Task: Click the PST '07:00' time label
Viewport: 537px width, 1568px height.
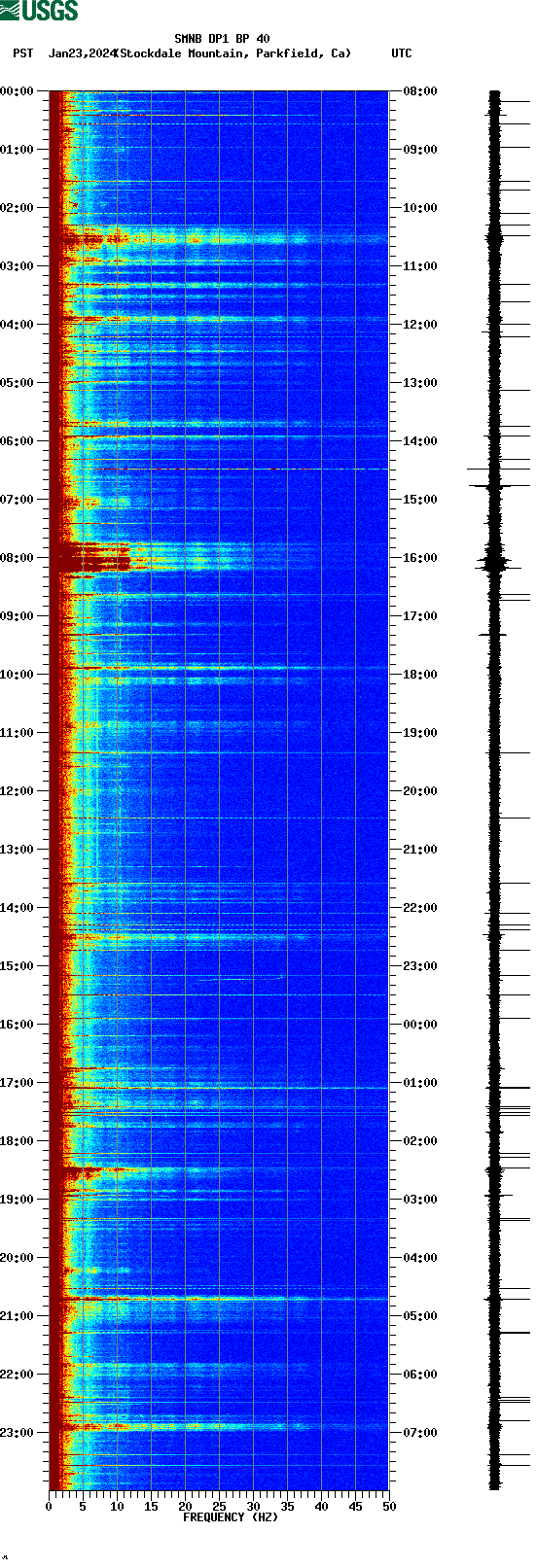Action: point(18,500)
